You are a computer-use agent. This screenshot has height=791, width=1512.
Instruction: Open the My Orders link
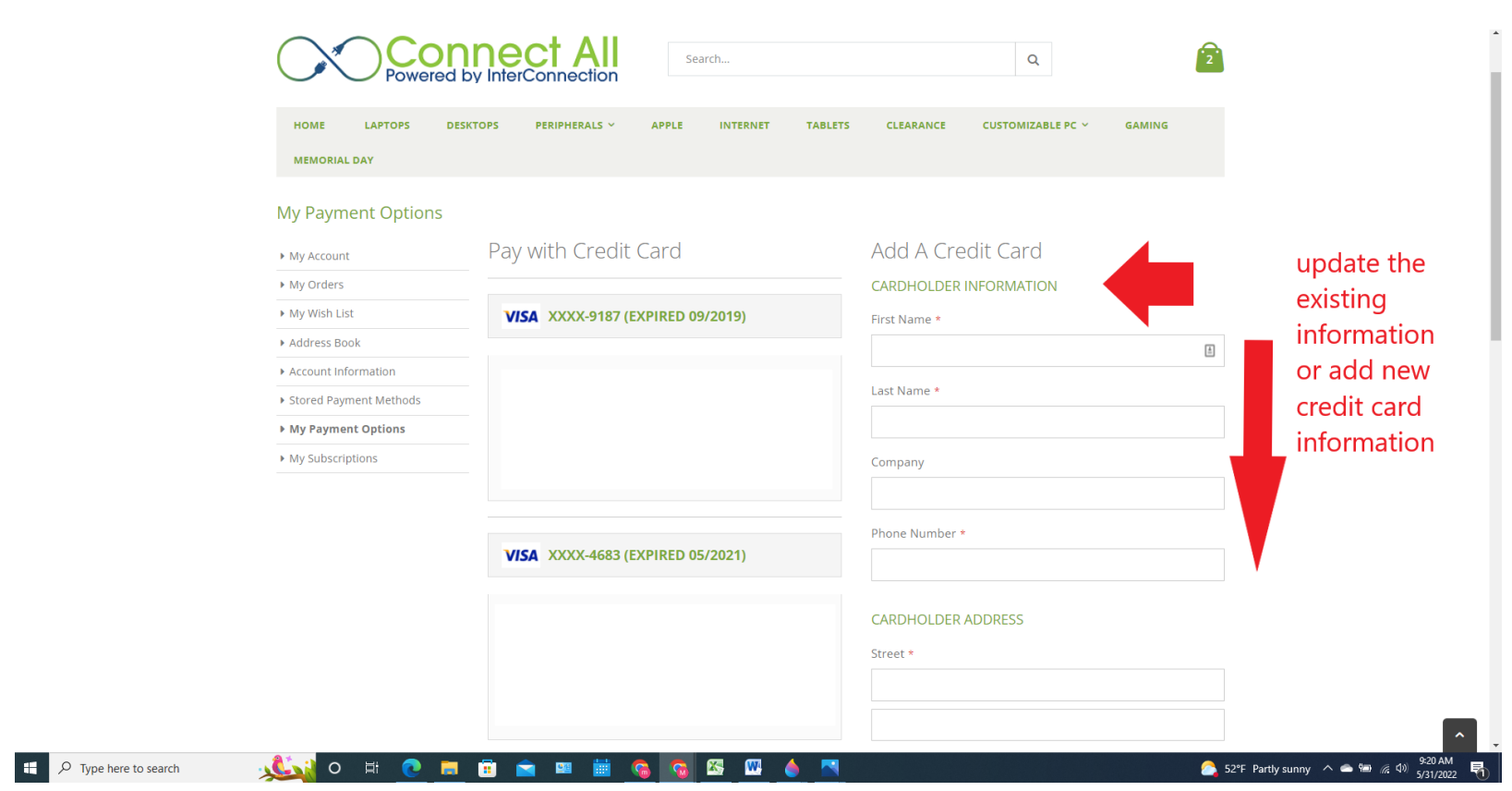[316, 286]
